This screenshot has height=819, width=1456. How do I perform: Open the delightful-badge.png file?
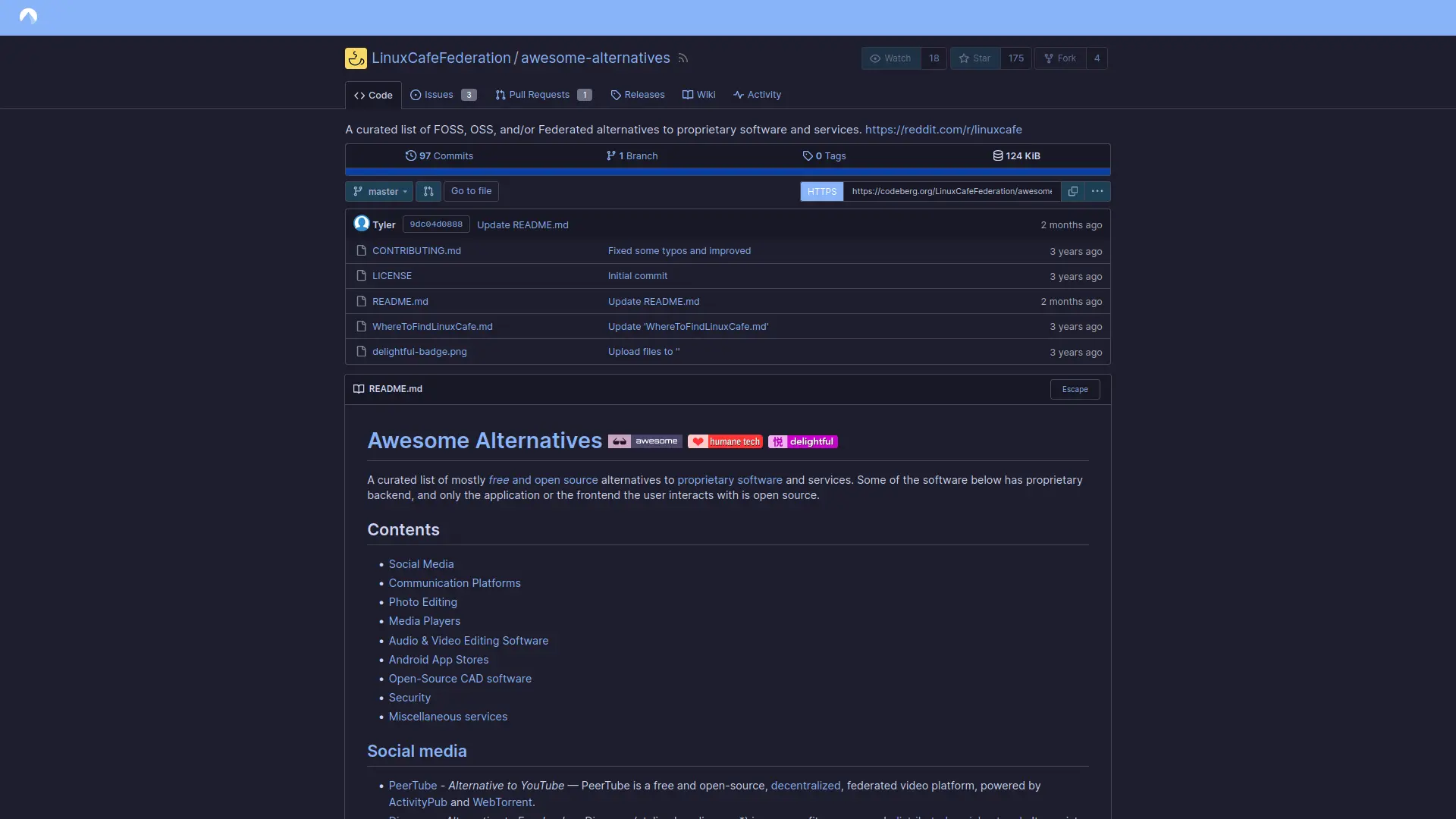tap(419, 352)
